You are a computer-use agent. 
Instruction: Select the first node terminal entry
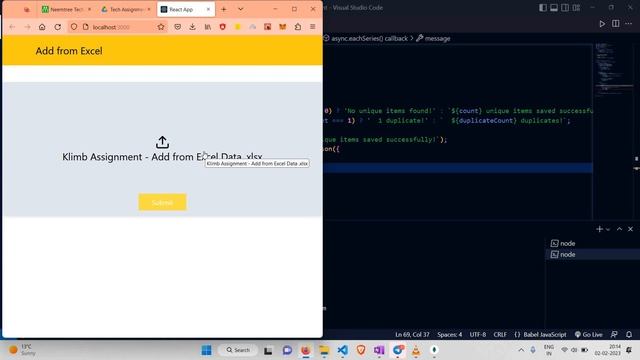(592, 243)
